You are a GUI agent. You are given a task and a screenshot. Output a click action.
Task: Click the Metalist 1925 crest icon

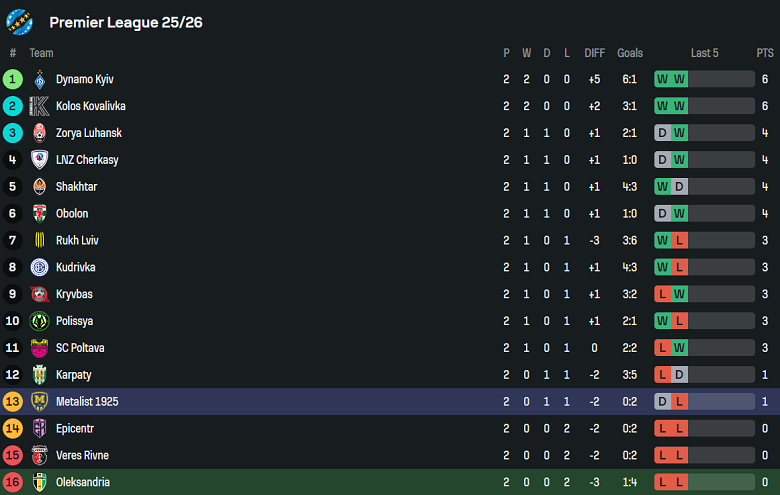click(x=40, y=401)
